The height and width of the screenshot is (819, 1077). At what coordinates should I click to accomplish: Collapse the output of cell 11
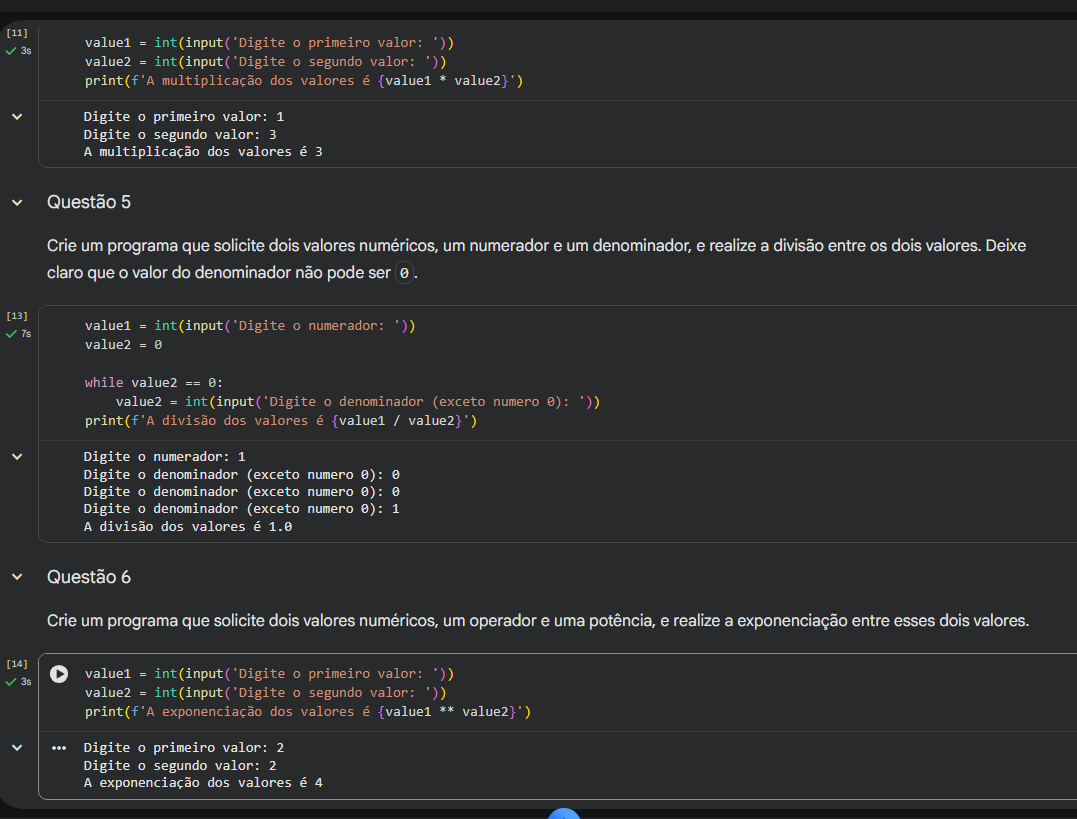tap(17, 117)
